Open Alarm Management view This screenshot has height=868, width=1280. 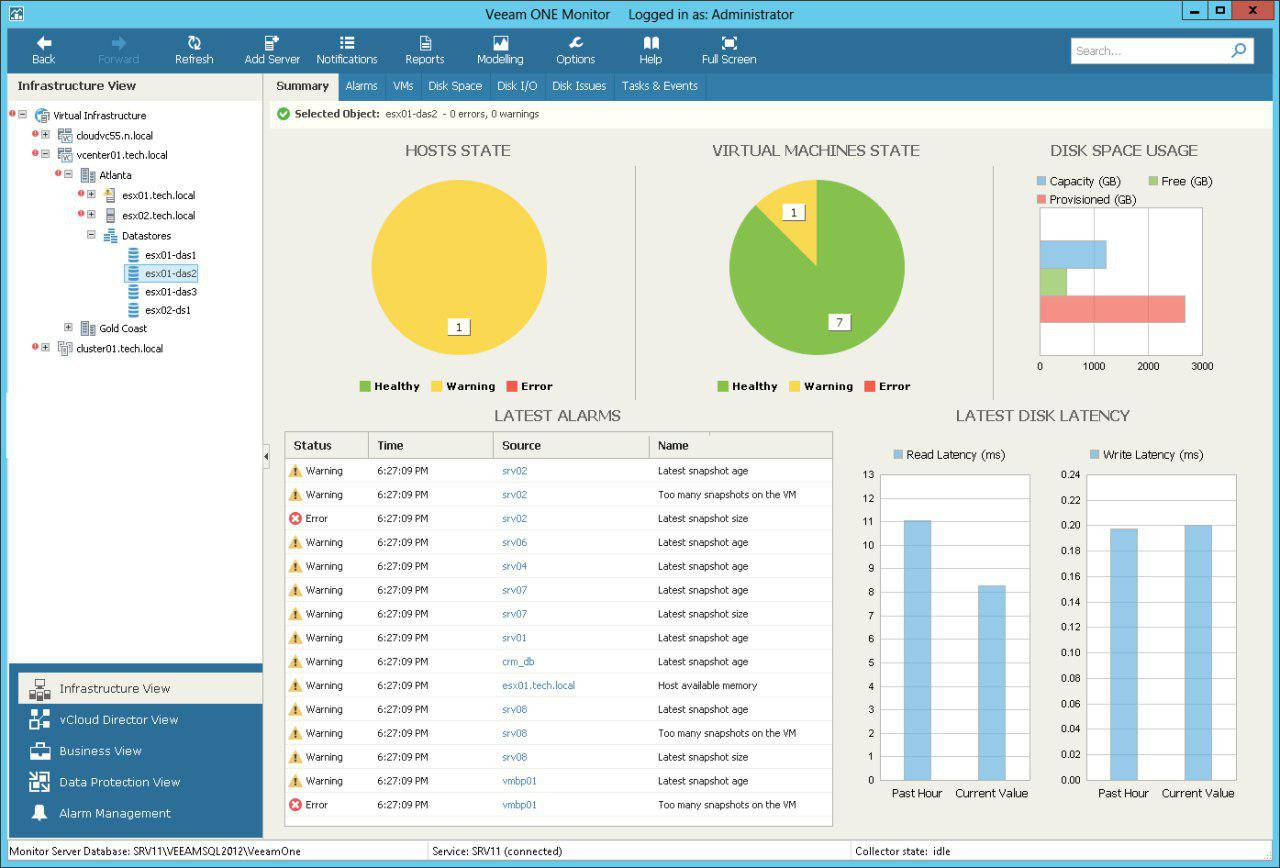click(114, 813)
